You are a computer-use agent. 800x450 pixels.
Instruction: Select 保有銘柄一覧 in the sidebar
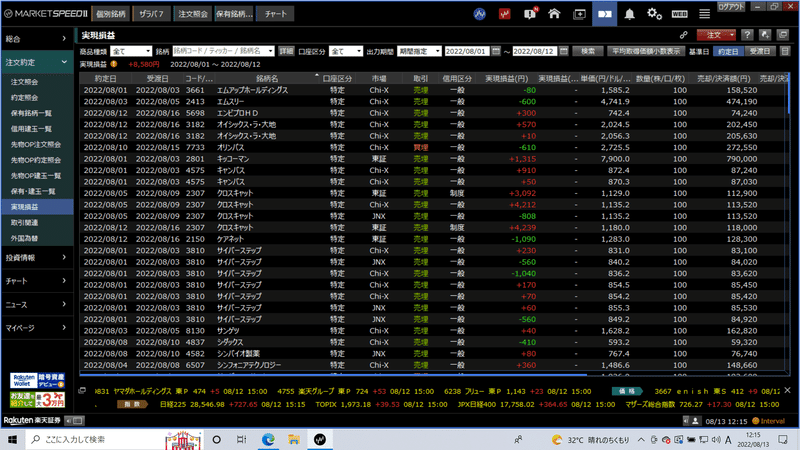pyautogui.click(x=31, y=113)
